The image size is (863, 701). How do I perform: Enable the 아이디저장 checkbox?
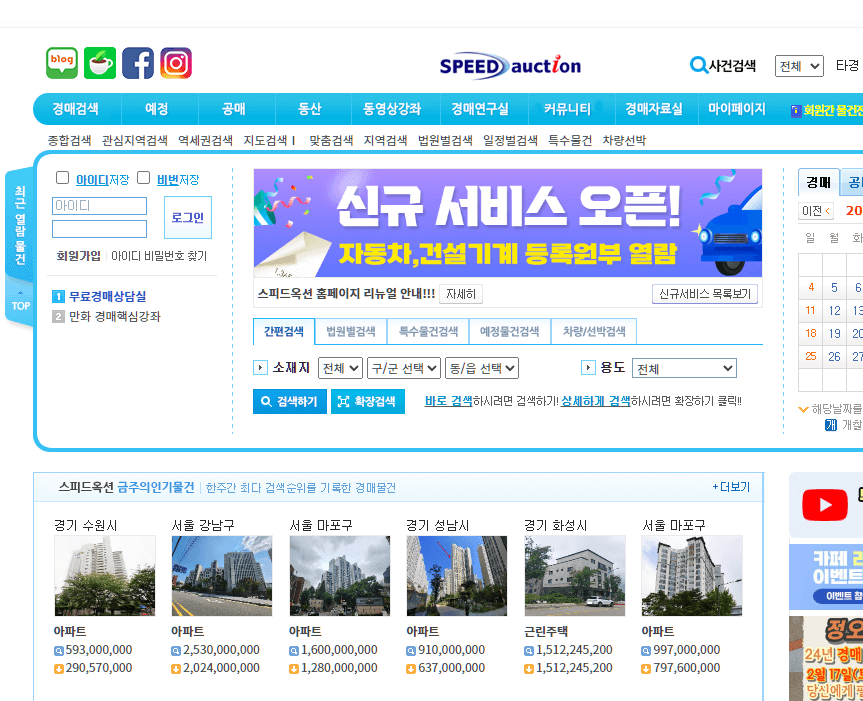pos(62,177)
